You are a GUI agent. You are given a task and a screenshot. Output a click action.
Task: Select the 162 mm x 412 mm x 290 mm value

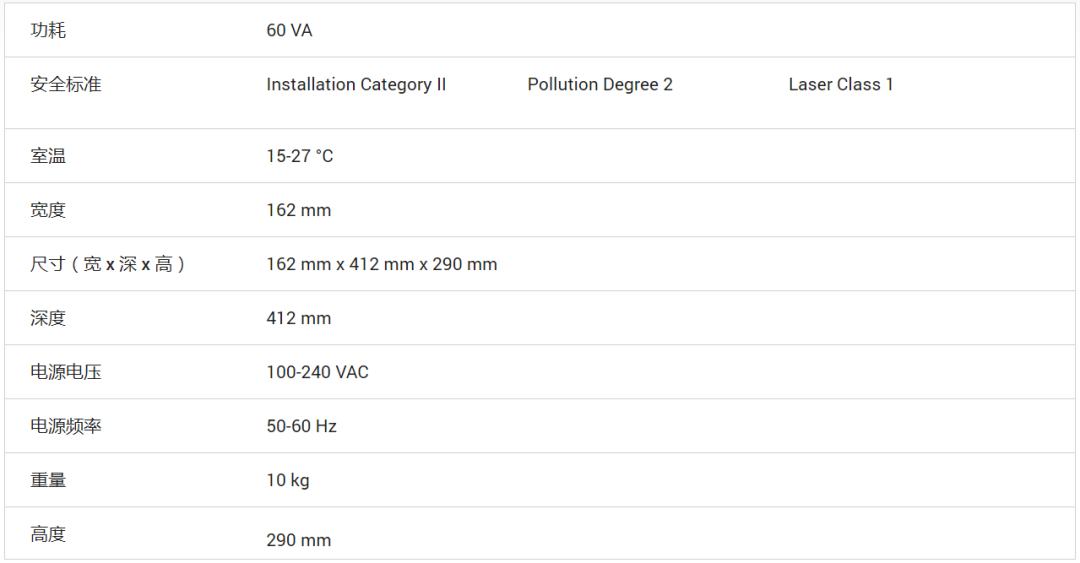(381, 265)
